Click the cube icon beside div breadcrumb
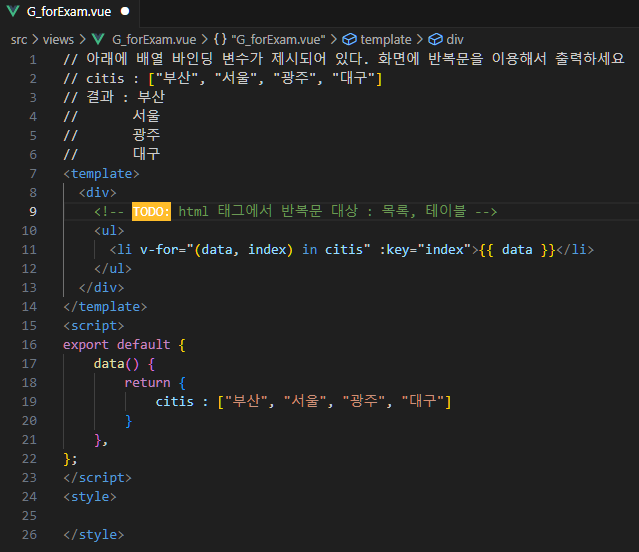This screenshot has height=552, width=639. [x=435, y=39]
